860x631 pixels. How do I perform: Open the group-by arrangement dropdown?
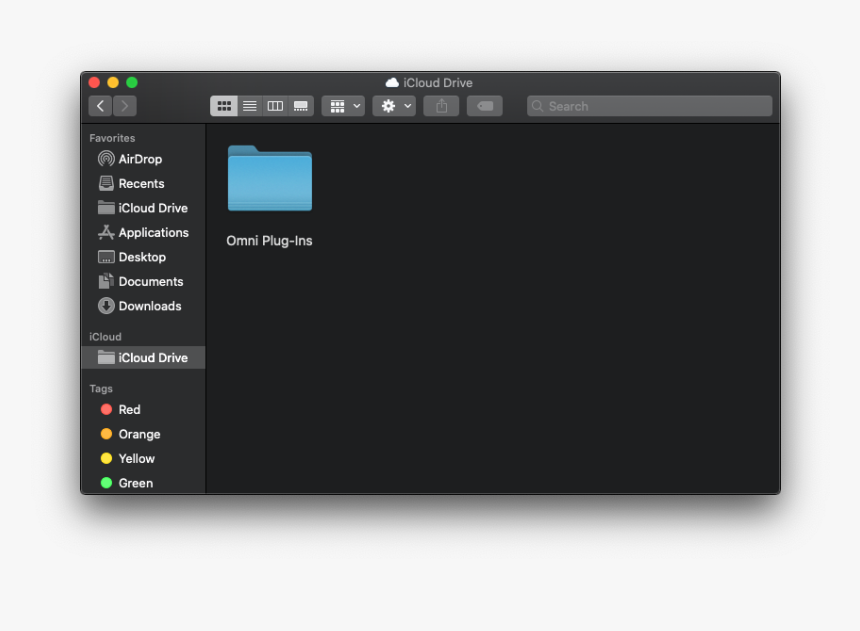pos(343,106)
